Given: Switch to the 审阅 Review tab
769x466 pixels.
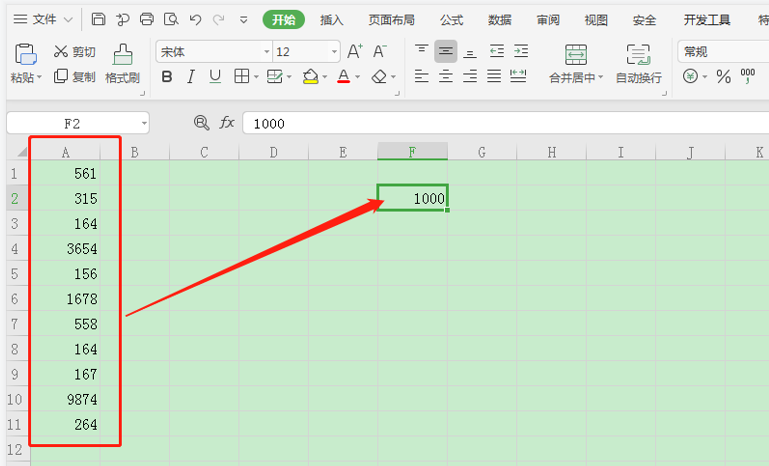Looking at the screenshot, I should coord(548,20).
